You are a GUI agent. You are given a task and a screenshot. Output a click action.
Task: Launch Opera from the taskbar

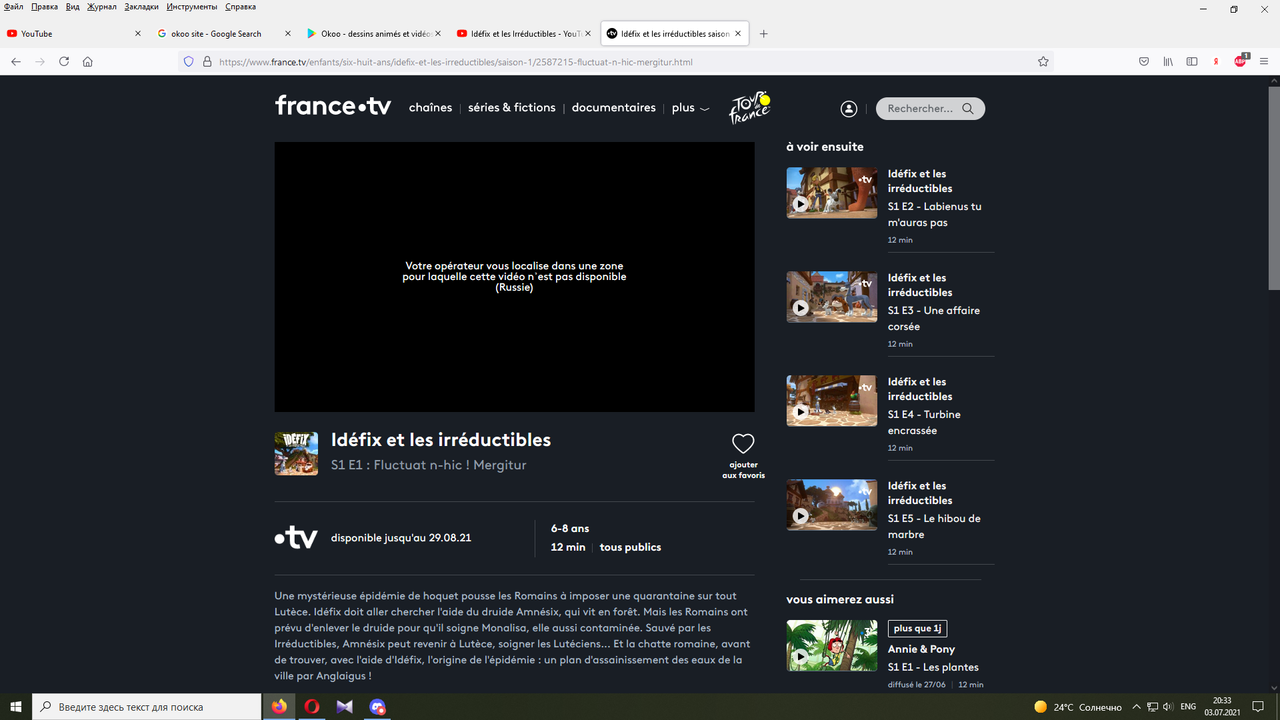312,706
